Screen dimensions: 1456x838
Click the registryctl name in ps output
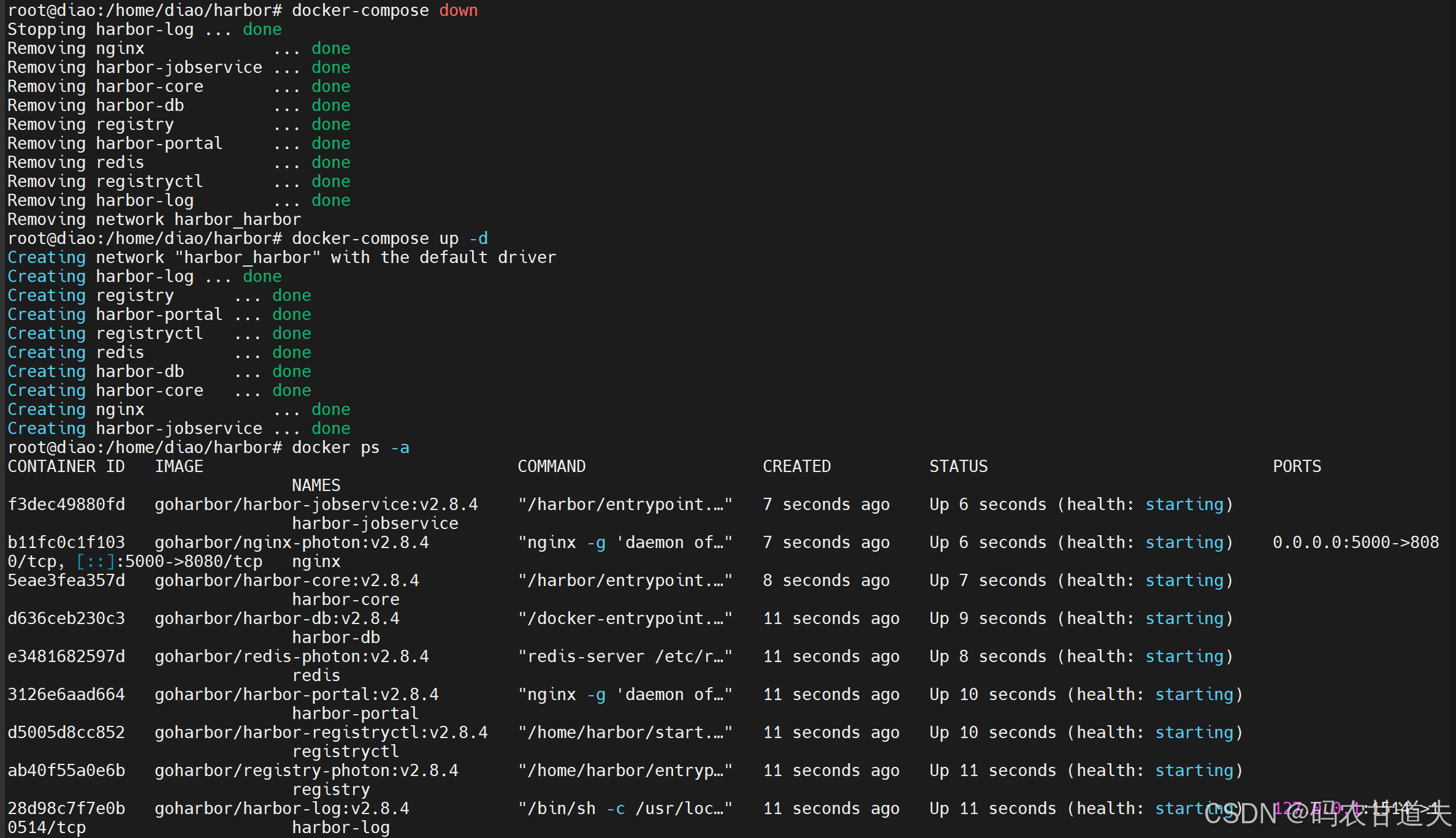click(x=345, y=752)
